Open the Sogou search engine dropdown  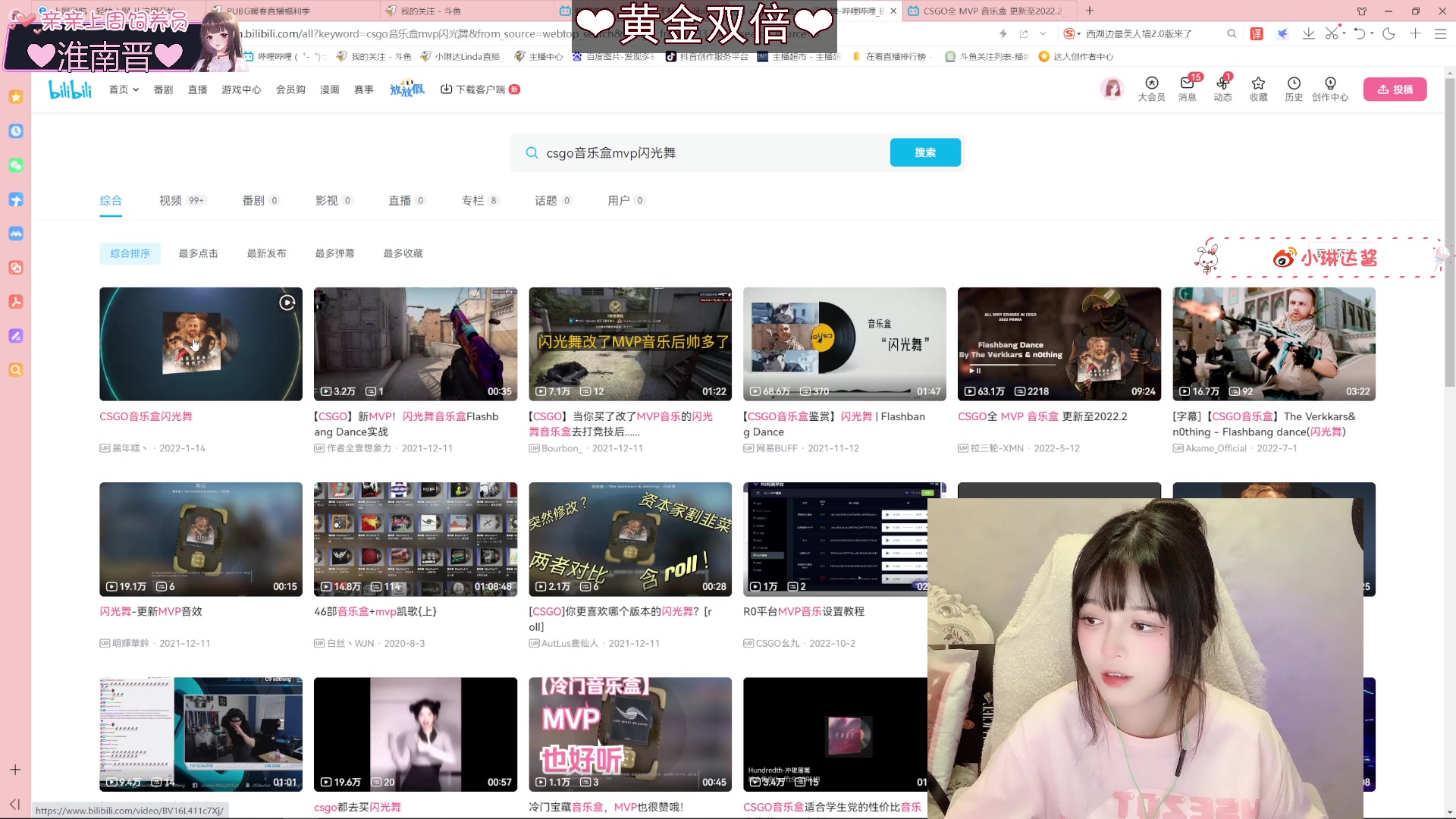tap(1071, 33)
